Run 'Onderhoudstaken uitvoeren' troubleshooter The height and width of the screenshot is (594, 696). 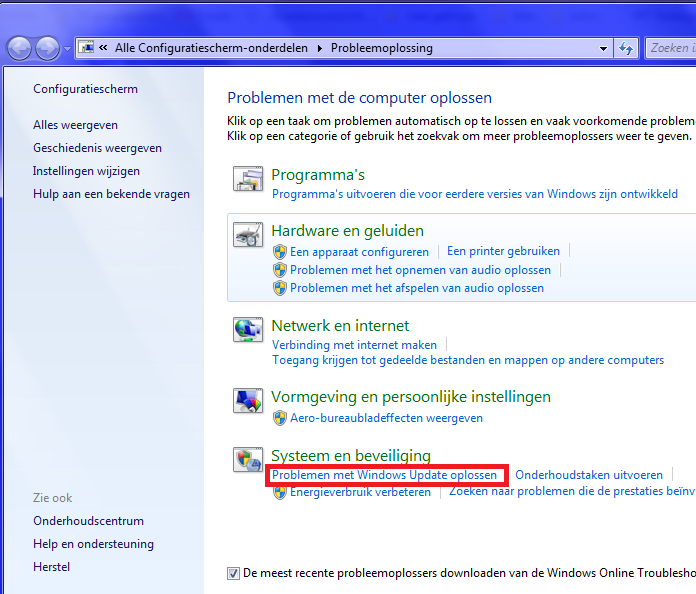(x=589, y=475)
